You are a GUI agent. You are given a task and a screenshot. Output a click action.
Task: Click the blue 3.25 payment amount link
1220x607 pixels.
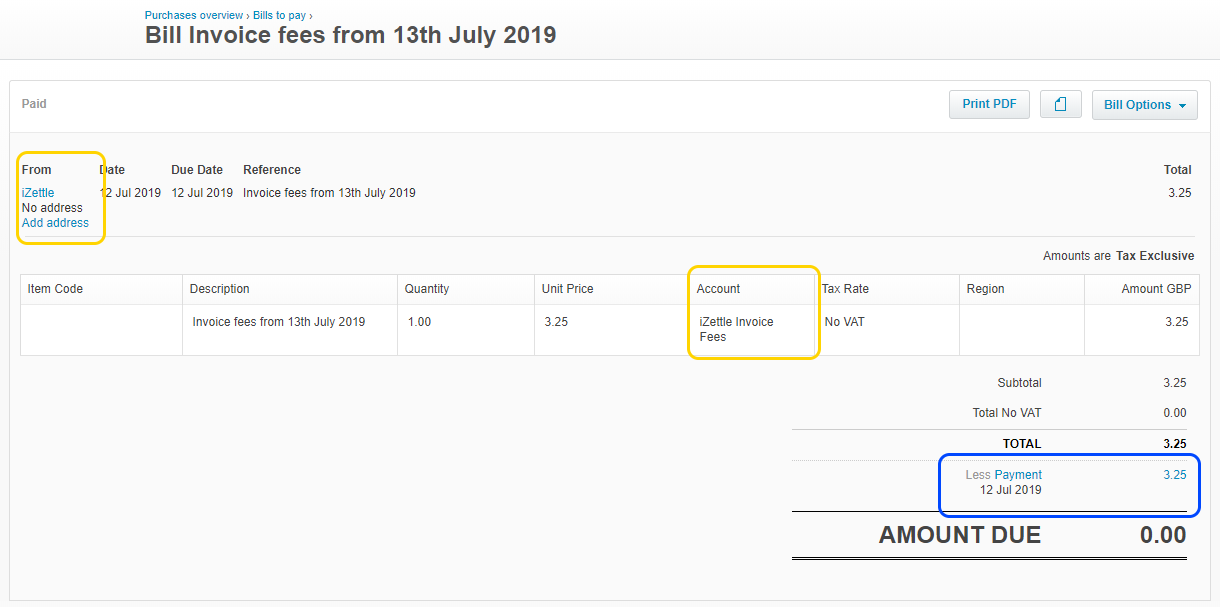[1174, 475]
